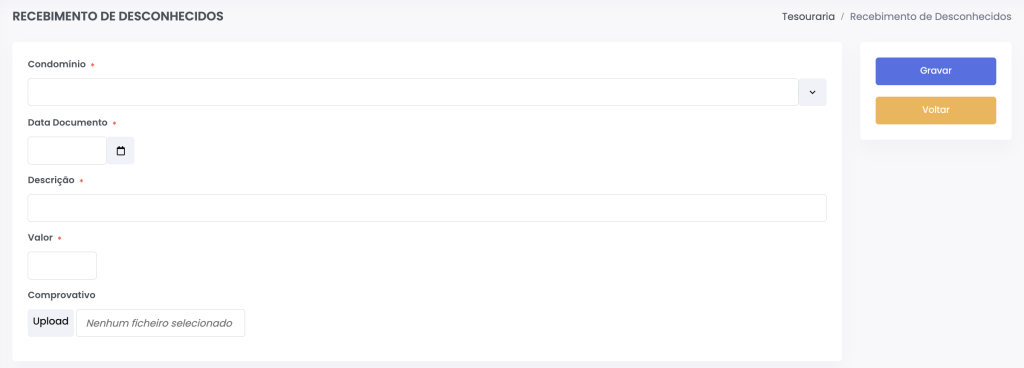Viewport: 1024px width, 368px height.
Task: Select the 'Nenhum ficheiro selecionado' file box
Action: [161, 323]
